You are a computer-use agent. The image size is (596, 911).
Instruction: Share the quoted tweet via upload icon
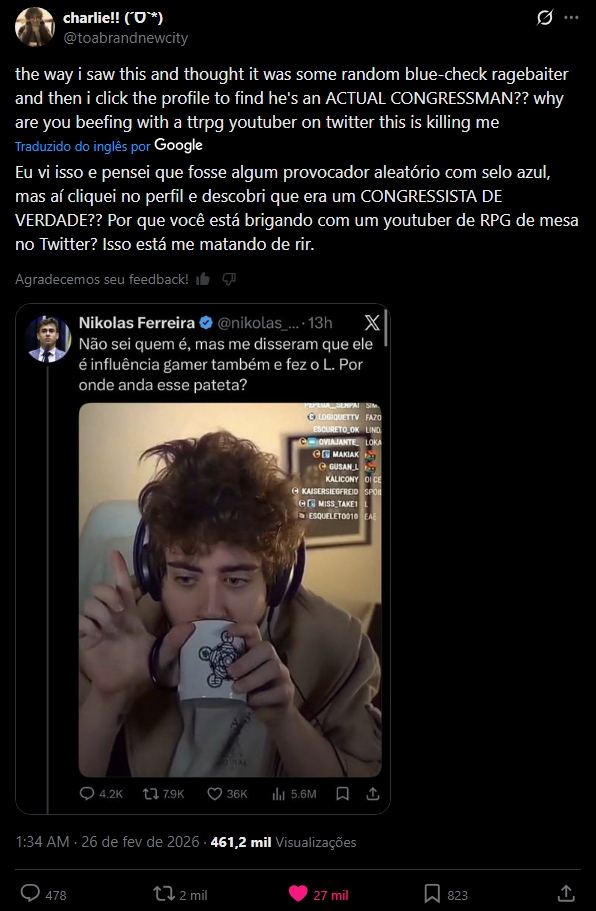click(373, 794)
